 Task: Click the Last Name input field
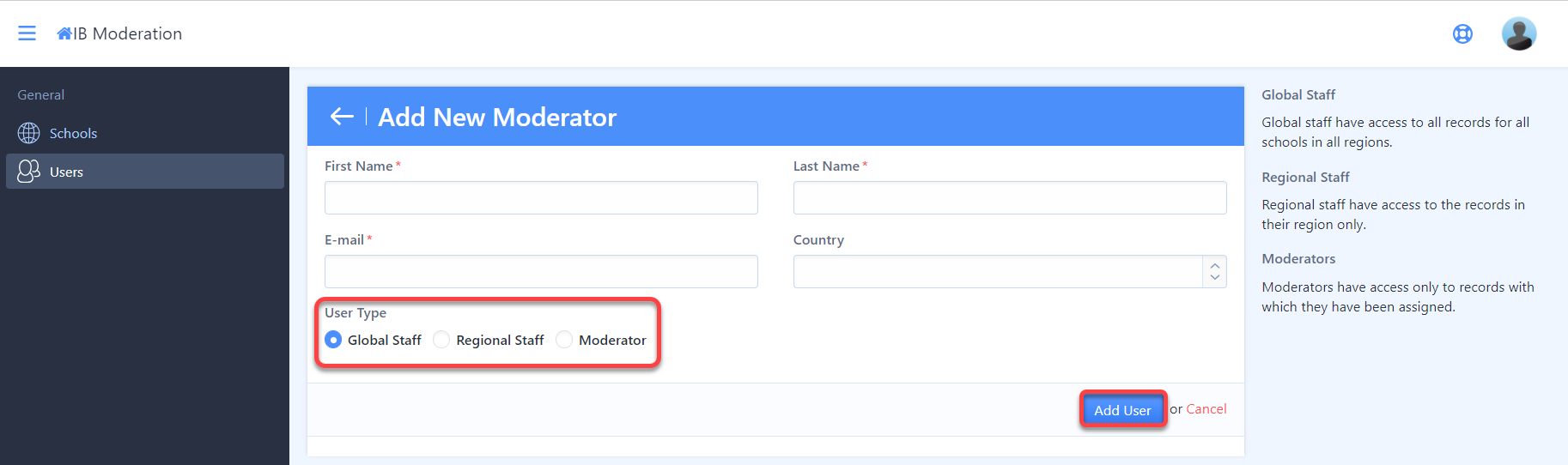pyautogui.click(x=1010, y=197)
